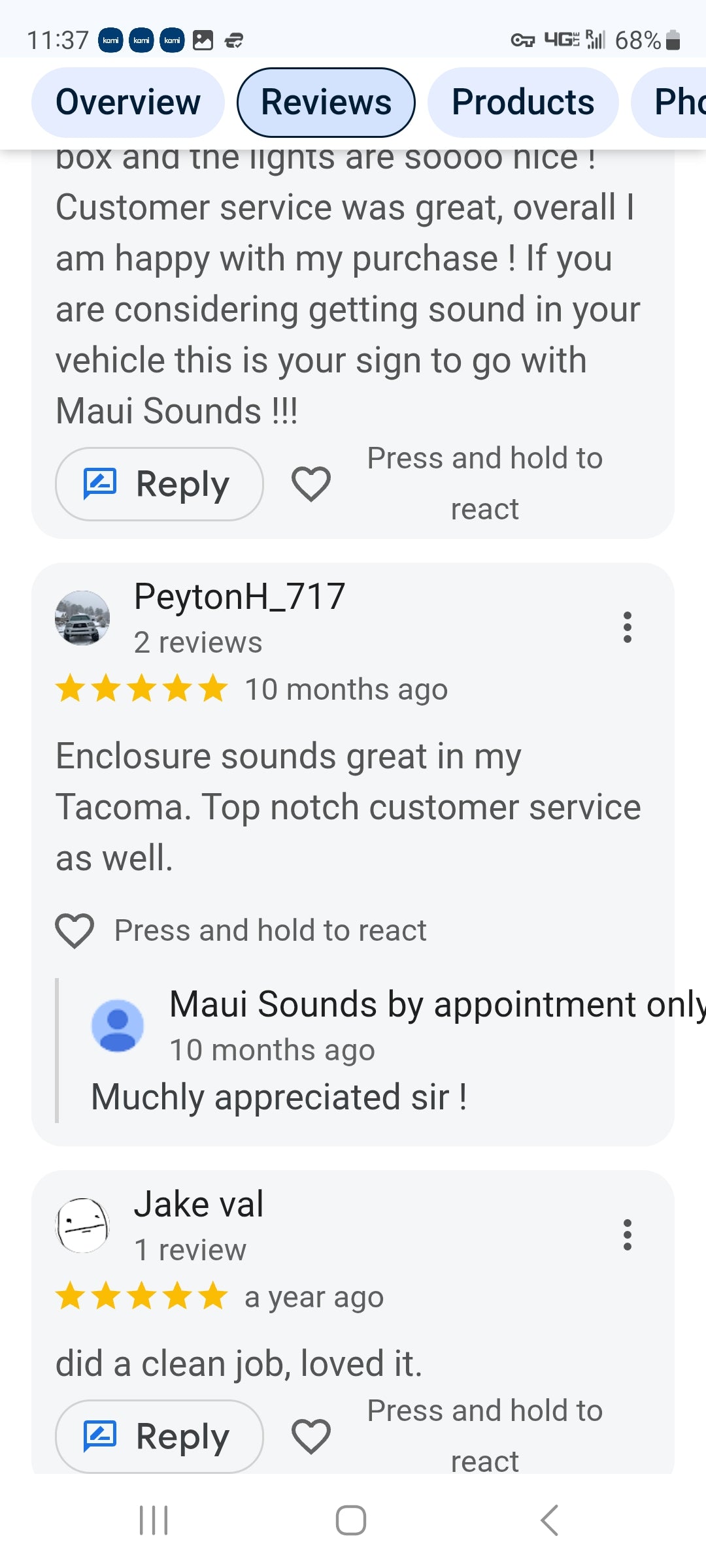The width and height of the screenshot is (706, 1568).
Task: Heart PeytonH_717's Tacoma enclosure review
Action: pyautogui.click(x=75, y=930)
